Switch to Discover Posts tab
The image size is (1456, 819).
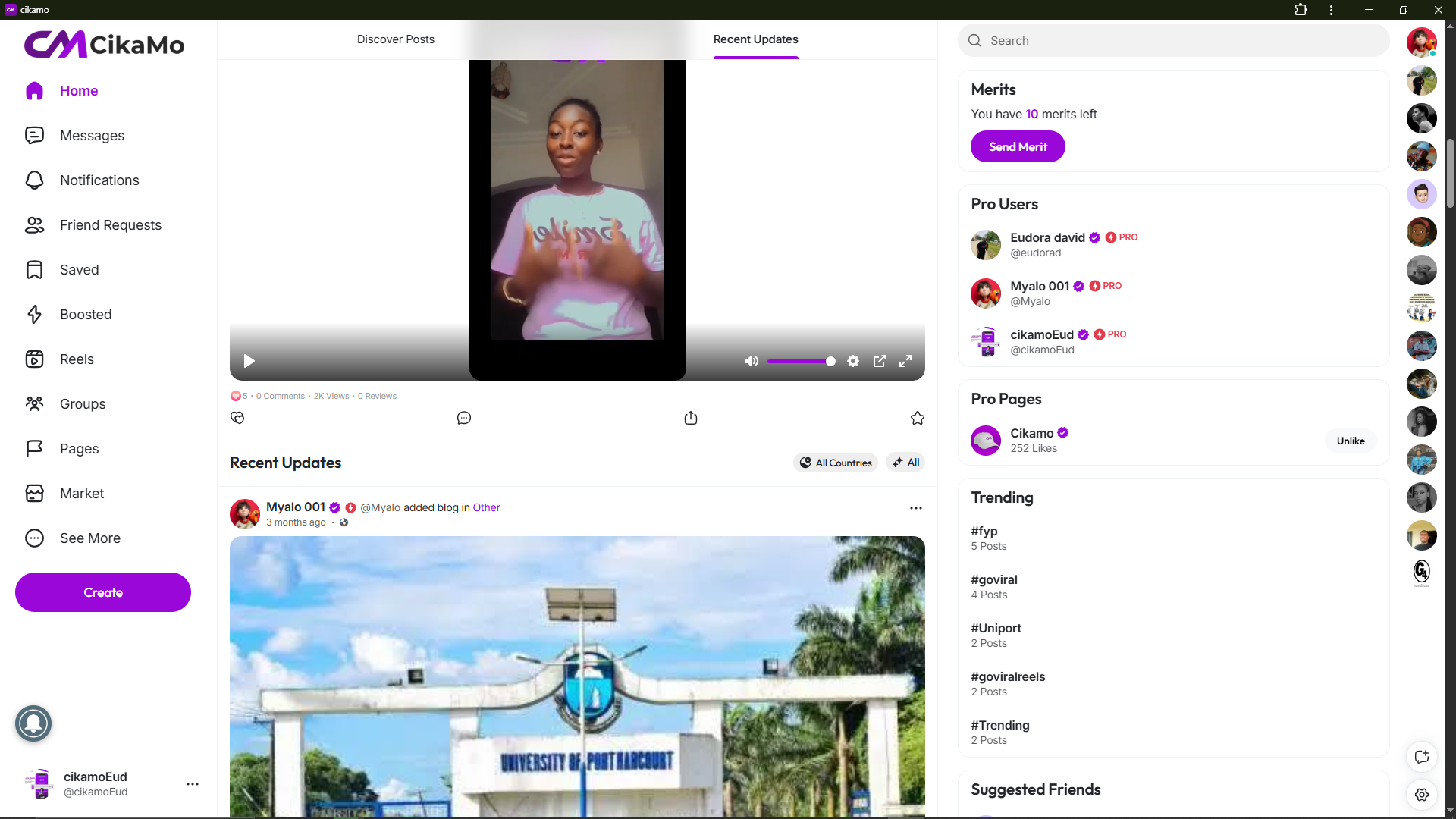tap(395, 39)
